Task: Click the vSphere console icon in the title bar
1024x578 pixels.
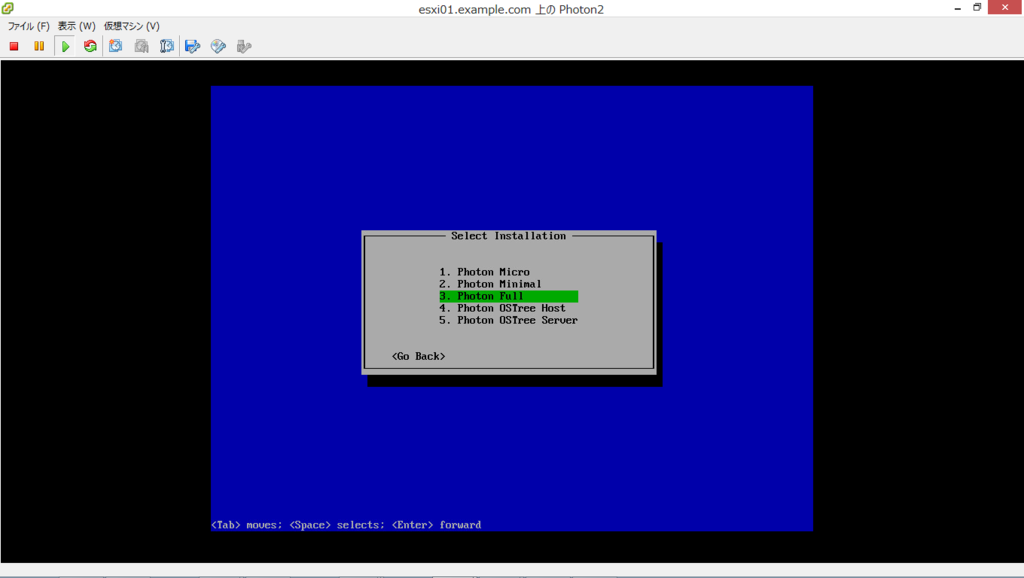Action: [8, 8]
